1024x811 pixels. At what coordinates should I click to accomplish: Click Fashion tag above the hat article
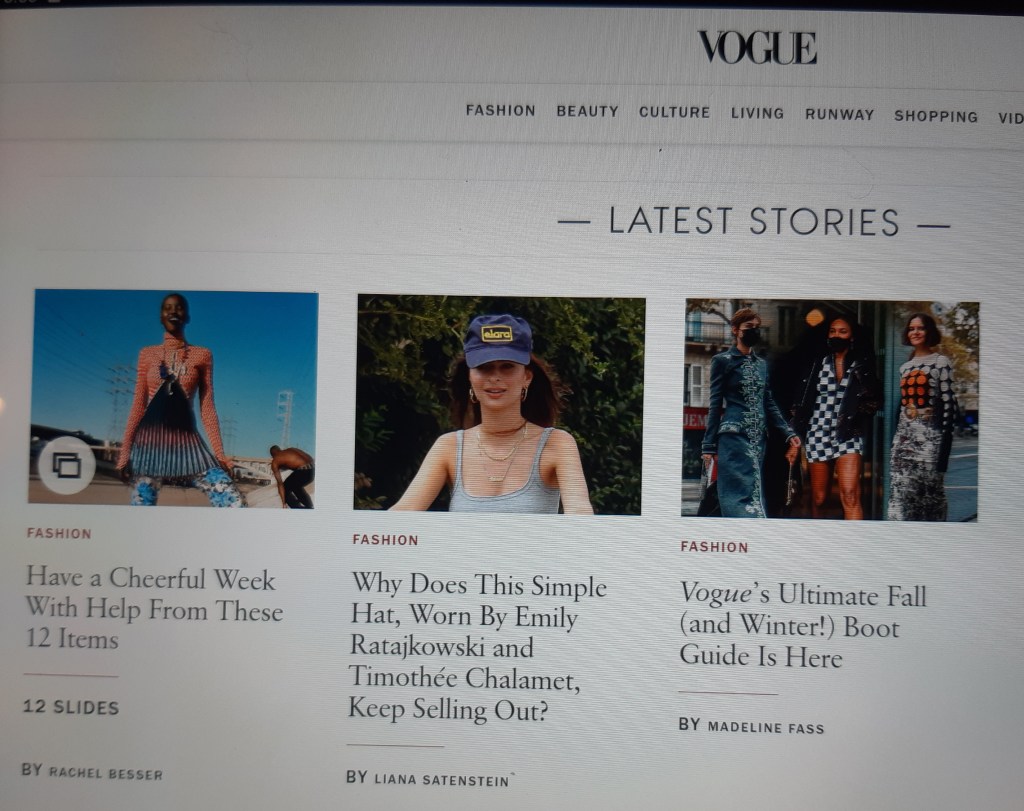[385, 540]
